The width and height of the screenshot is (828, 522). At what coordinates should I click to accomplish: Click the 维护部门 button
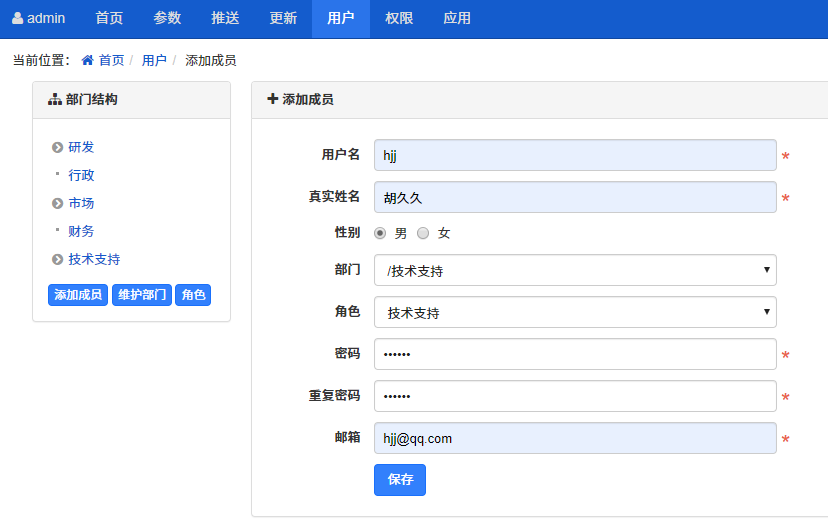pos(142,295)
